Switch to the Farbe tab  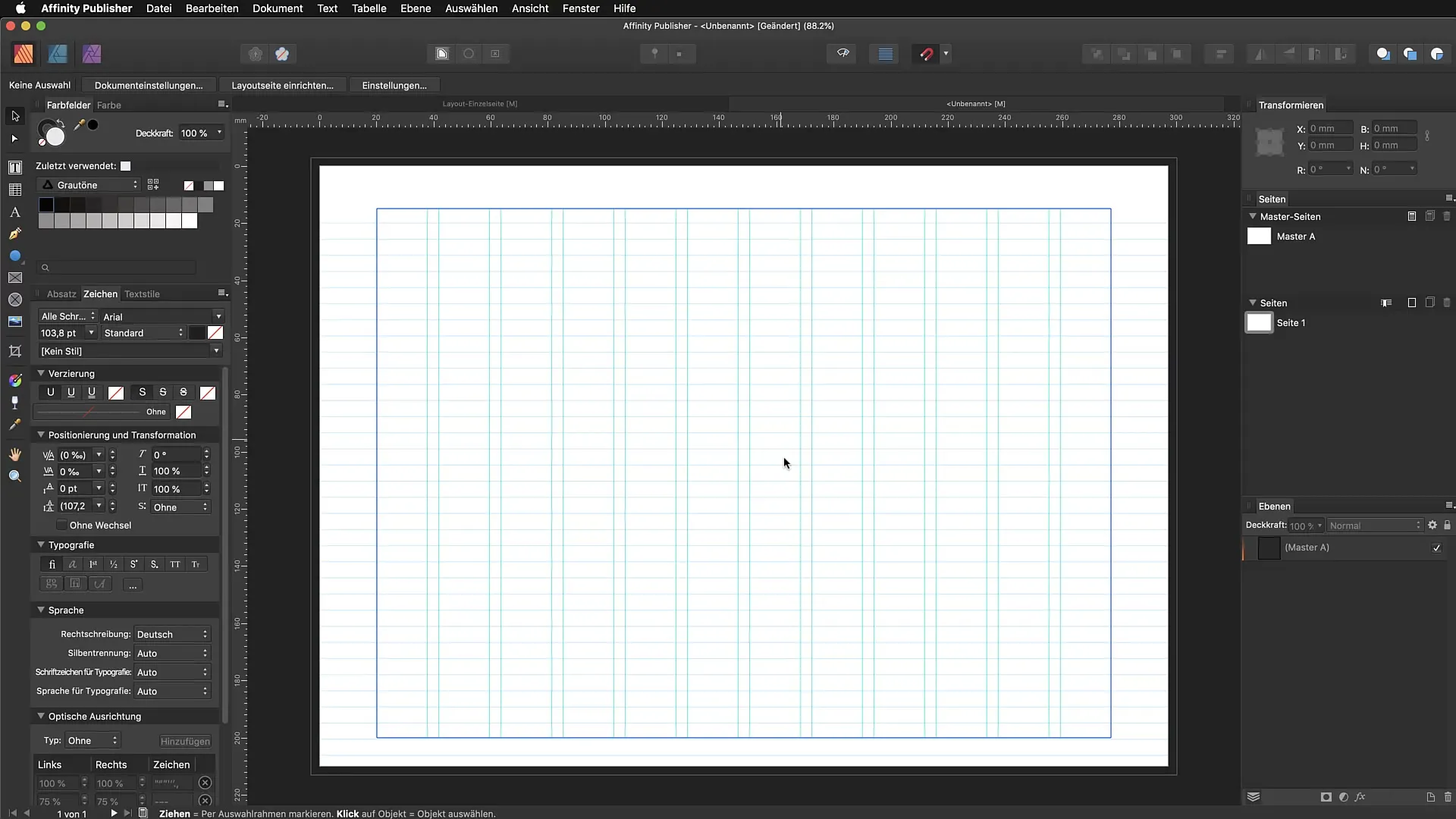(109, 105)
